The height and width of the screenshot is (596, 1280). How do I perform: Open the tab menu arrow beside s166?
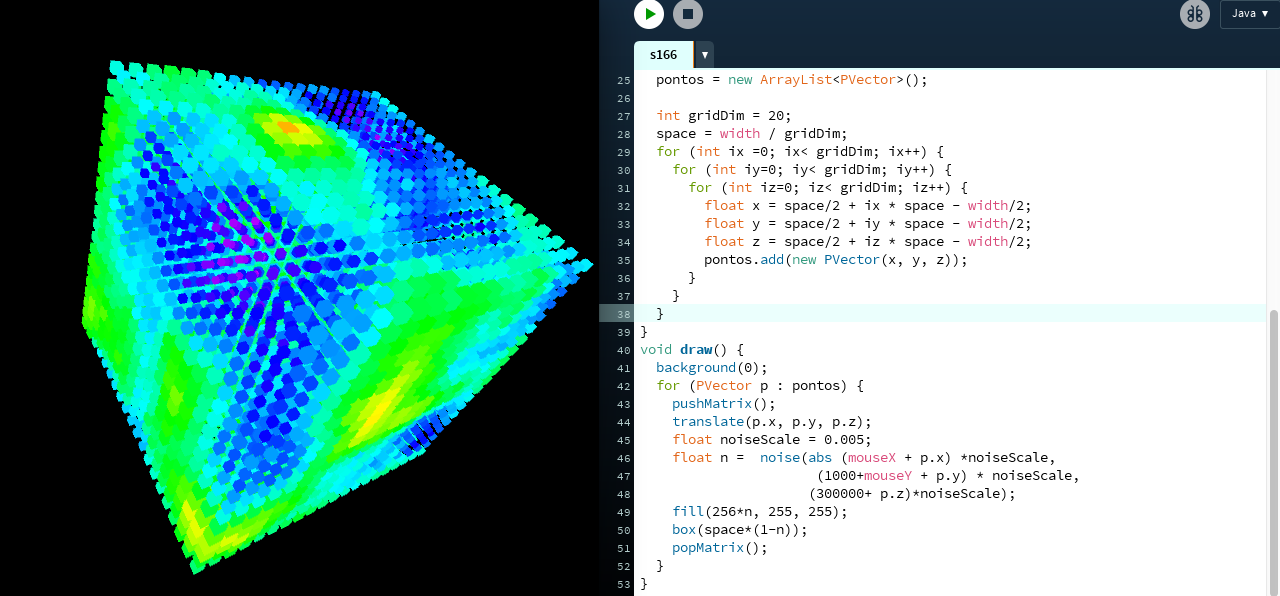coord(704,55)
